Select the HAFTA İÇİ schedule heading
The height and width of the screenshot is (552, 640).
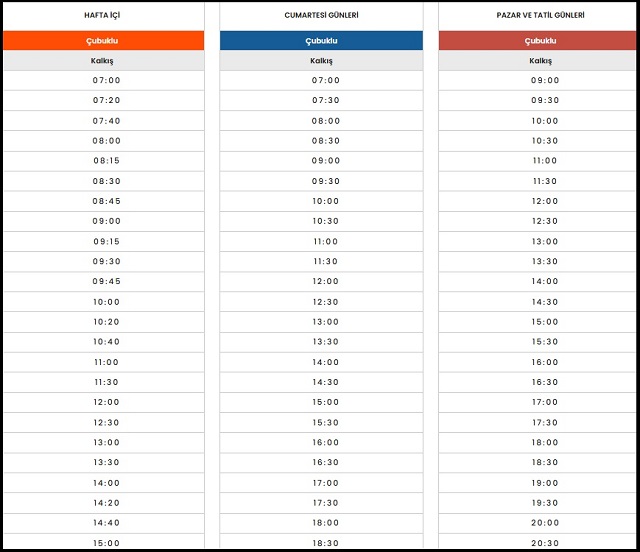coord(104,16)
